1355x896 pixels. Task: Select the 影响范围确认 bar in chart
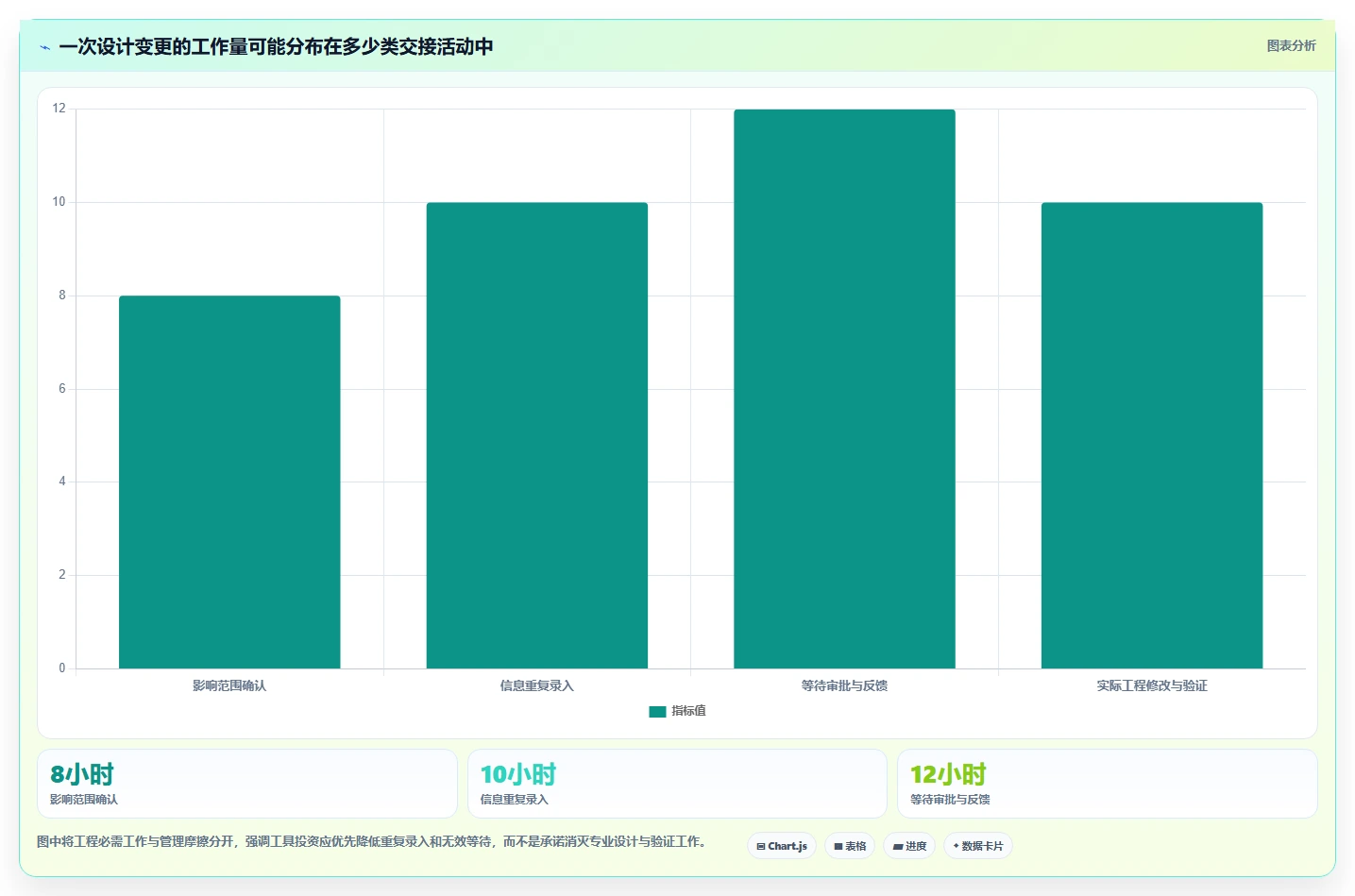point(229,482)
